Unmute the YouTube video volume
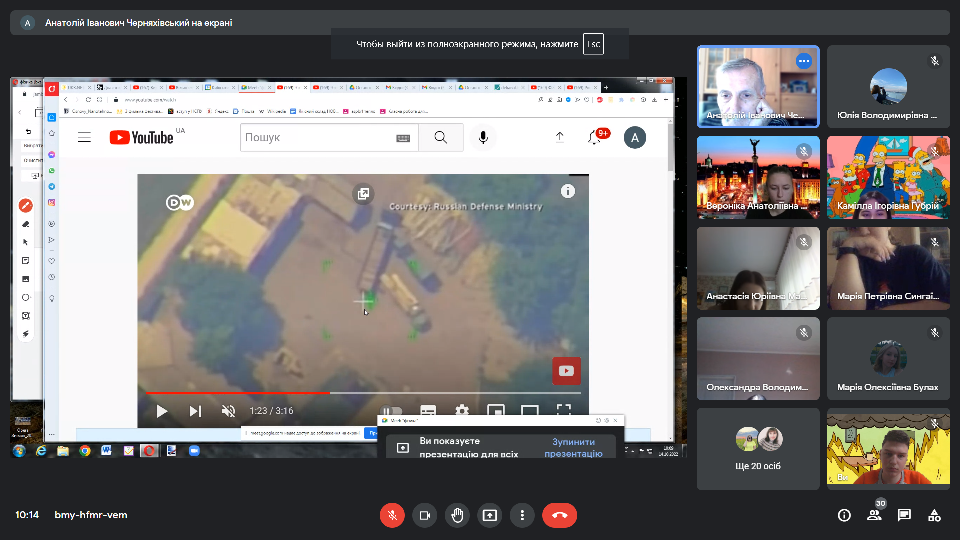 [x=228, y=411]
